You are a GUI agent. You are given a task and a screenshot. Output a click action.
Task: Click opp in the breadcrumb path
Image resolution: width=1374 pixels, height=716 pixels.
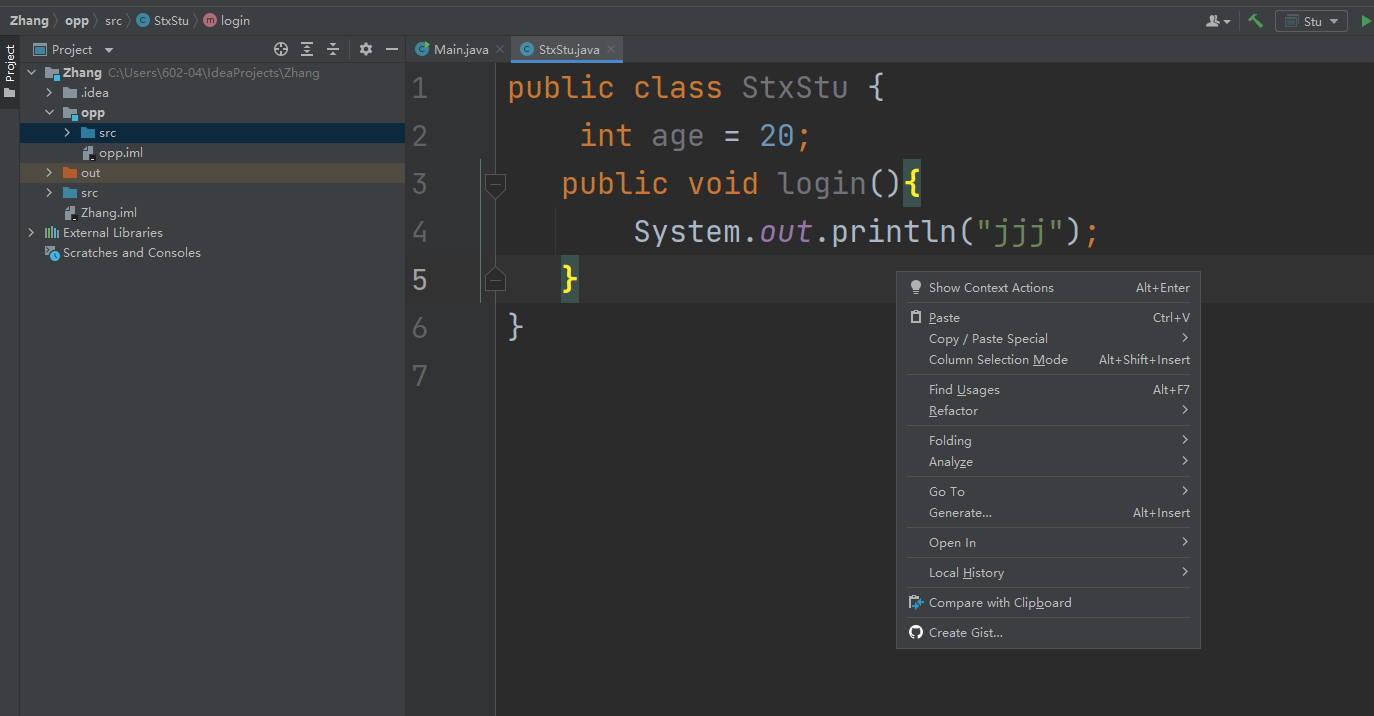coord(77,21)
